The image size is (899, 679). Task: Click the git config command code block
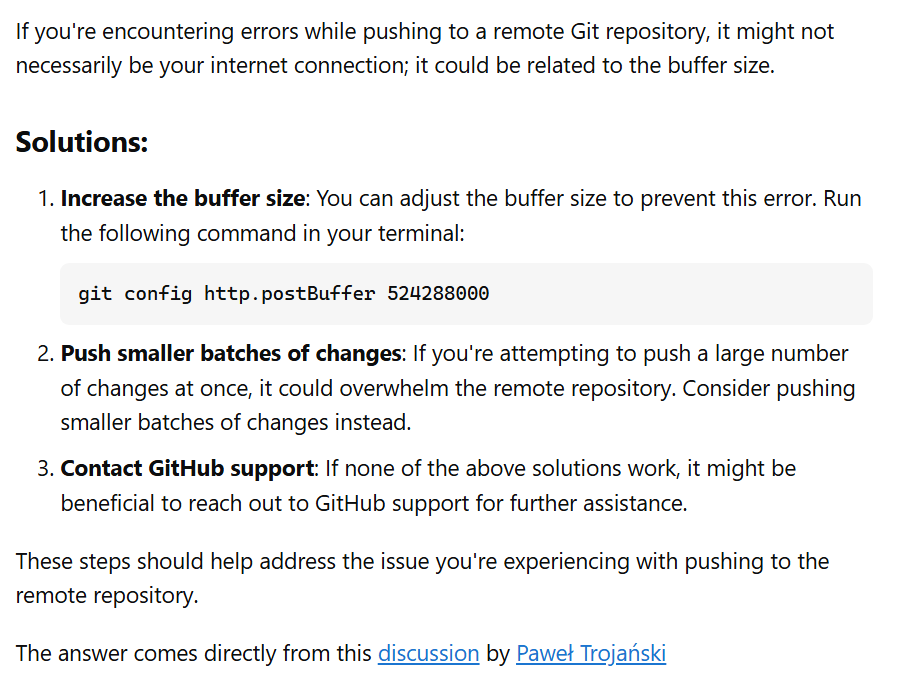tap(466, 294)
